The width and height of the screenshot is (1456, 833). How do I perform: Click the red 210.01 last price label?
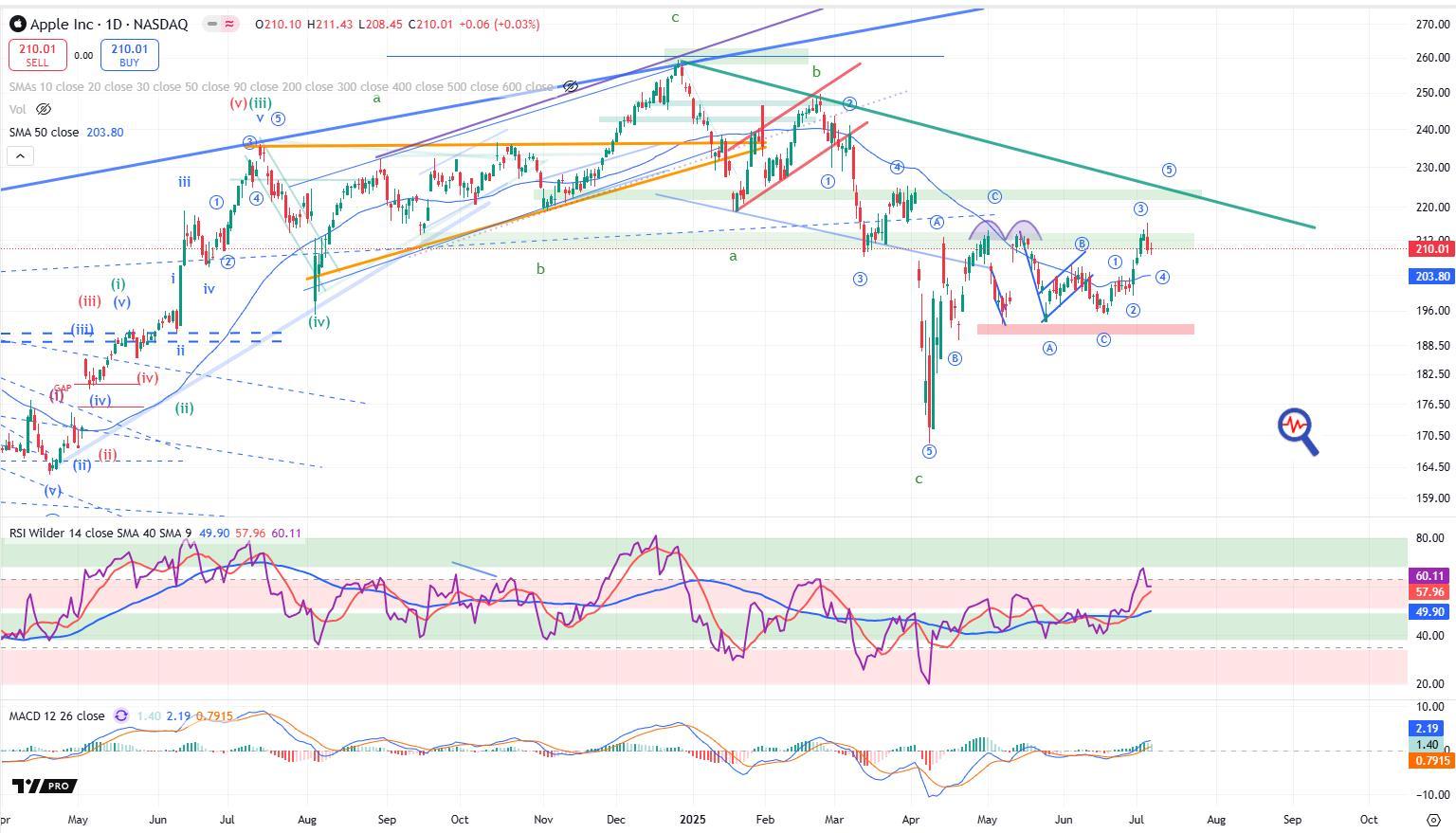[1431, 248]
